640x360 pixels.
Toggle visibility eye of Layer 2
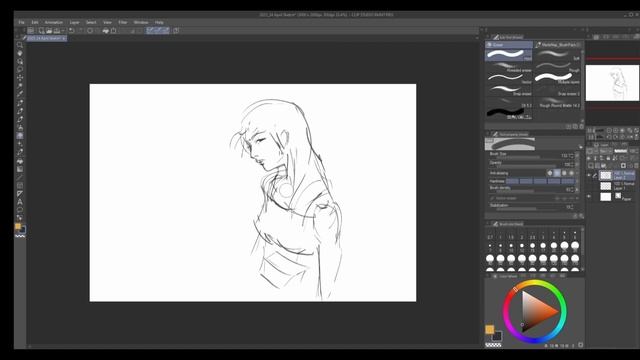coord(589,175)
